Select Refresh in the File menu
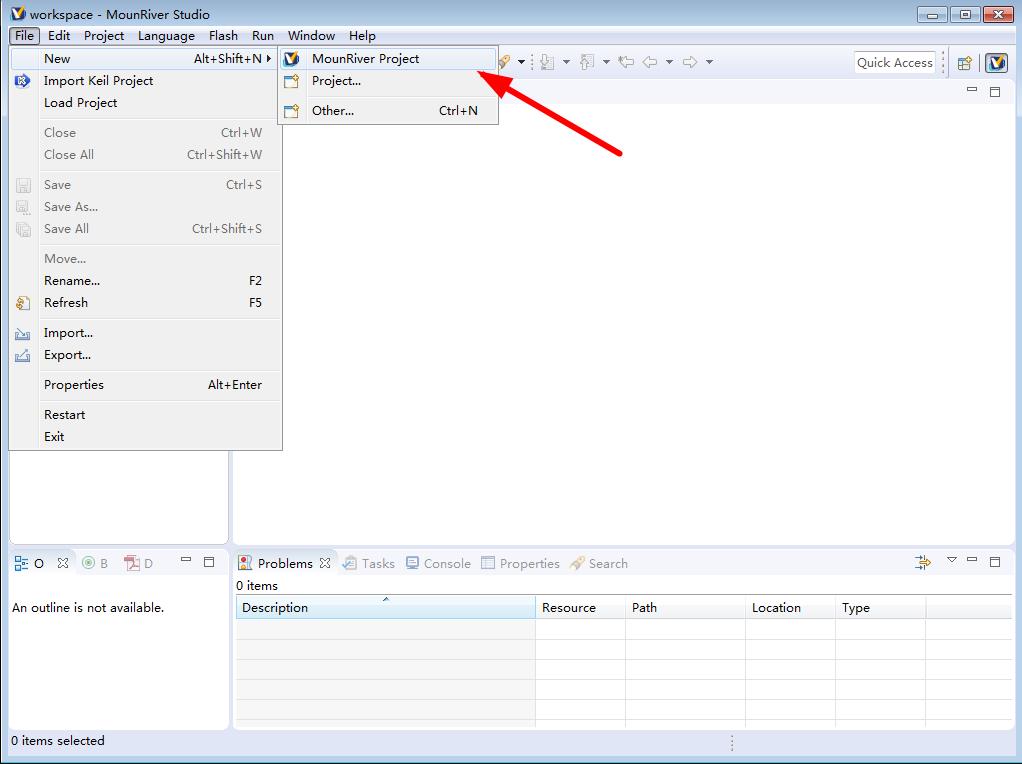 145,303
